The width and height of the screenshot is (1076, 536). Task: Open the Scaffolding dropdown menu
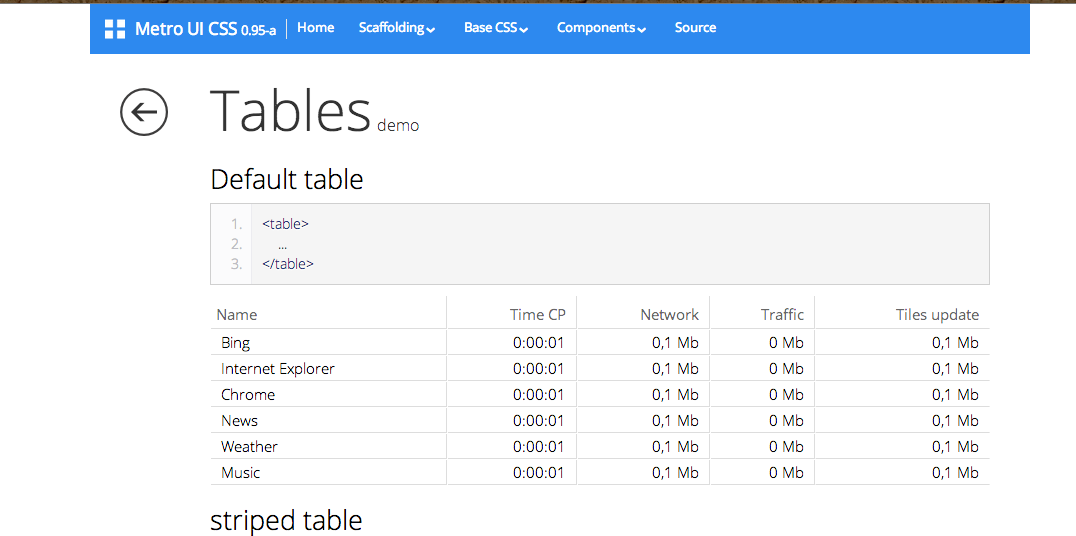pos(397,28)
